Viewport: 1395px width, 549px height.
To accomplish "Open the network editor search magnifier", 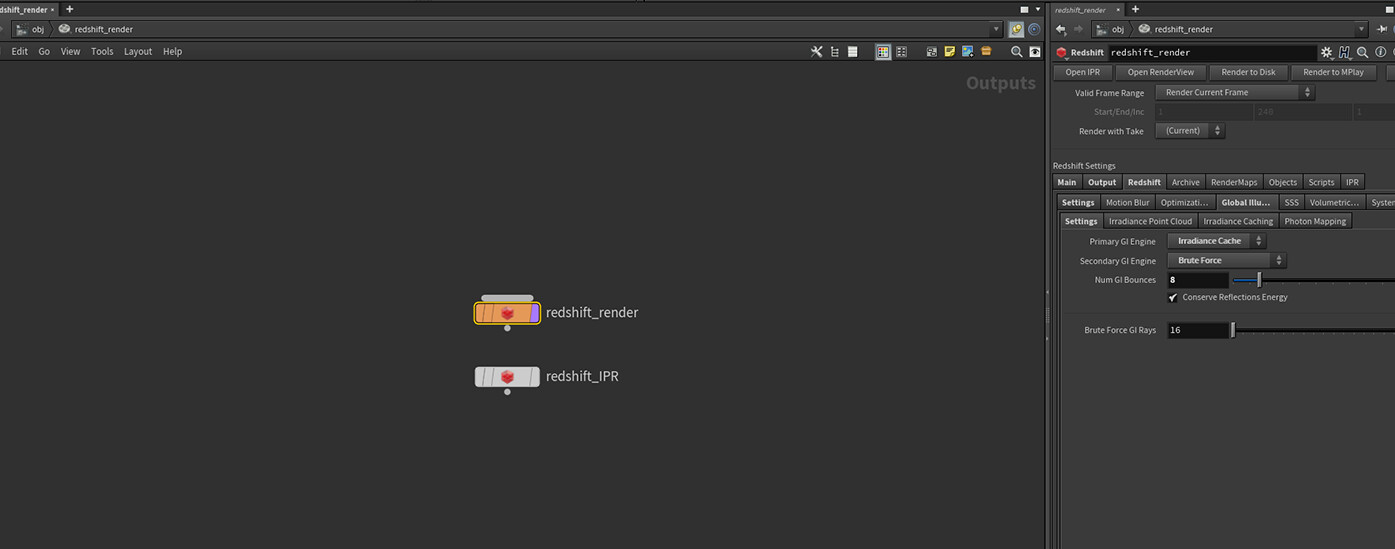I will tap(1017, 52).
